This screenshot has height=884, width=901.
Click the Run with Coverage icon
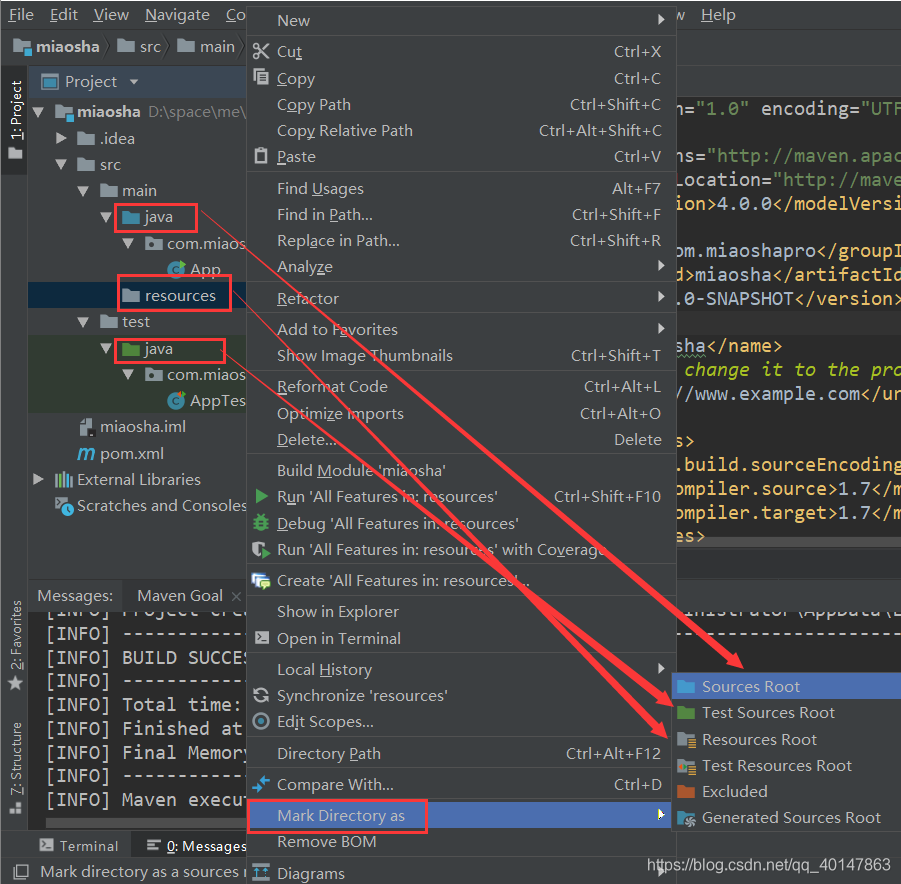pyautogui.click(x=261, y=549)
